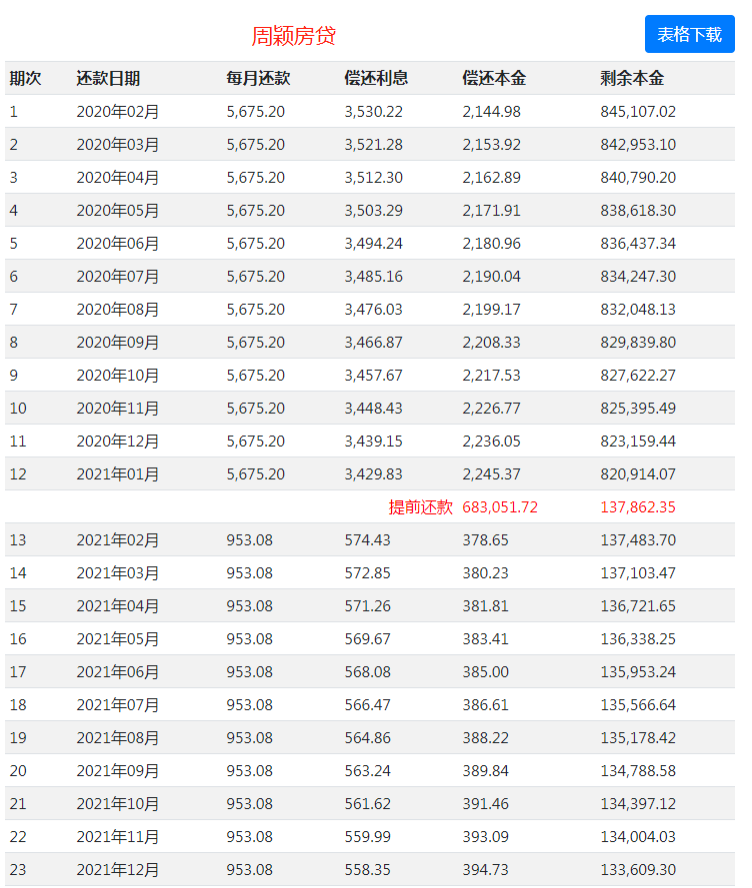This screenshot has width=752, height=888.
Task: Click the 2021年01月 date cell
Action: click(x=118, y=474)
